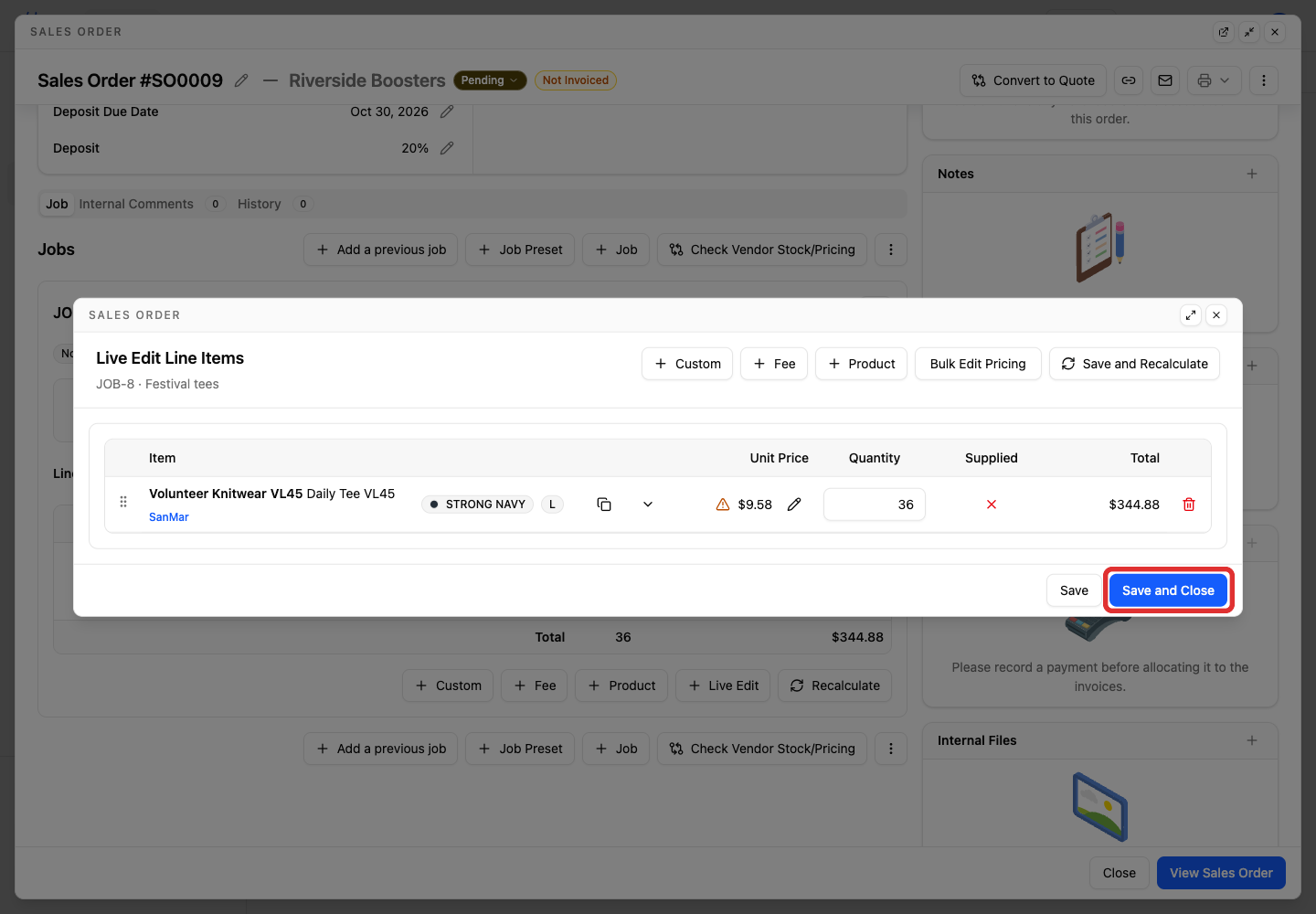
Task: Open the top Jobs more options menu
Action: tap(891, 250)
